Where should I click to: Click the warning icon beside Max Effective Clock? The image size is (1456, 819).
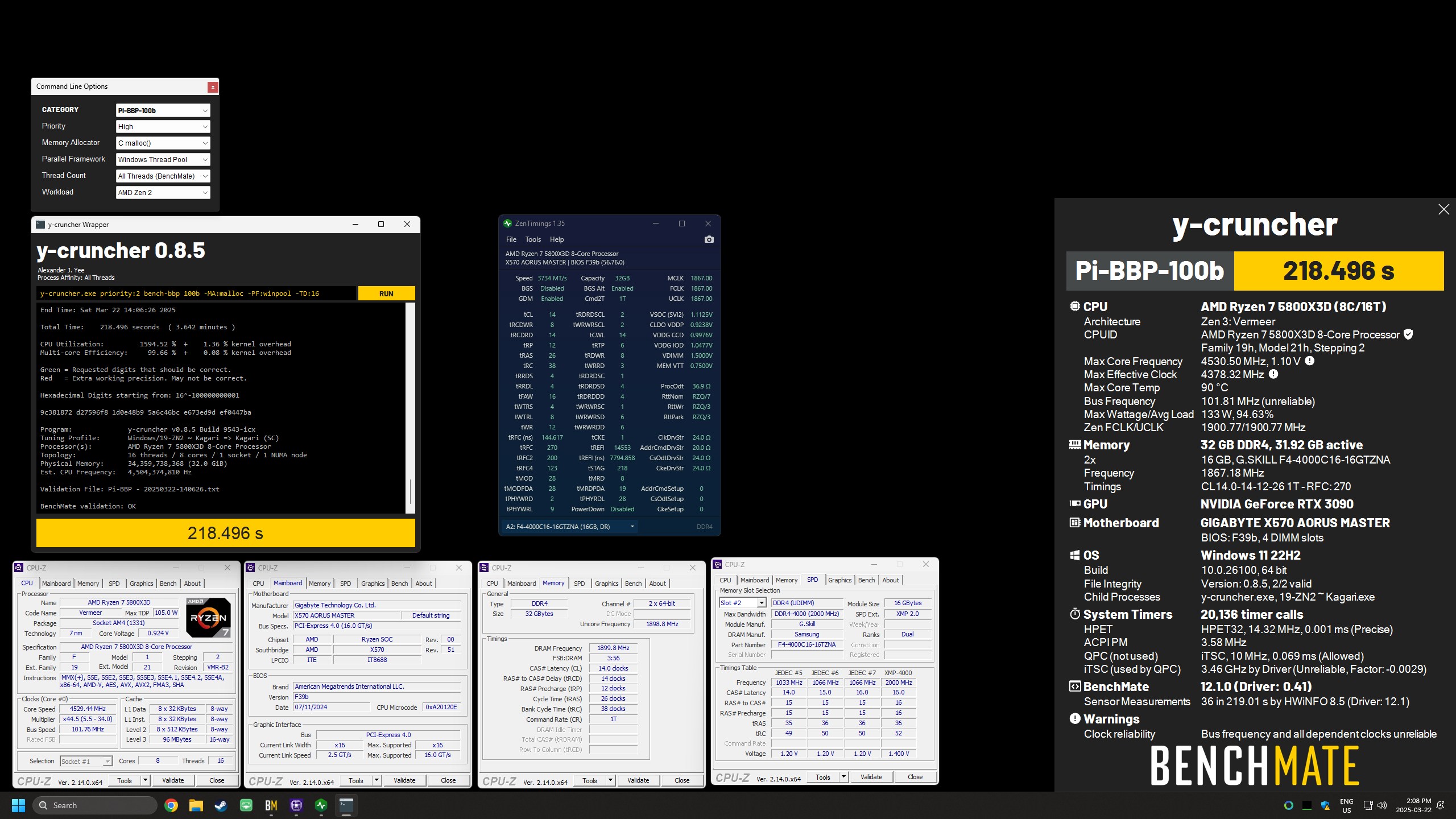[x=1273, y=374]
